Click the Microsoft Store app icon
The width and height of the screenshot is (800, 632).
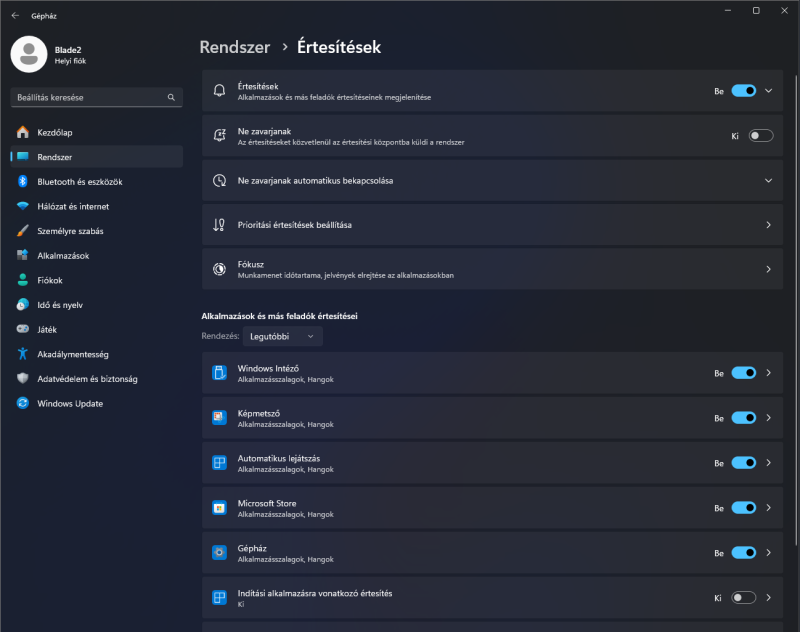pos(219,508)
